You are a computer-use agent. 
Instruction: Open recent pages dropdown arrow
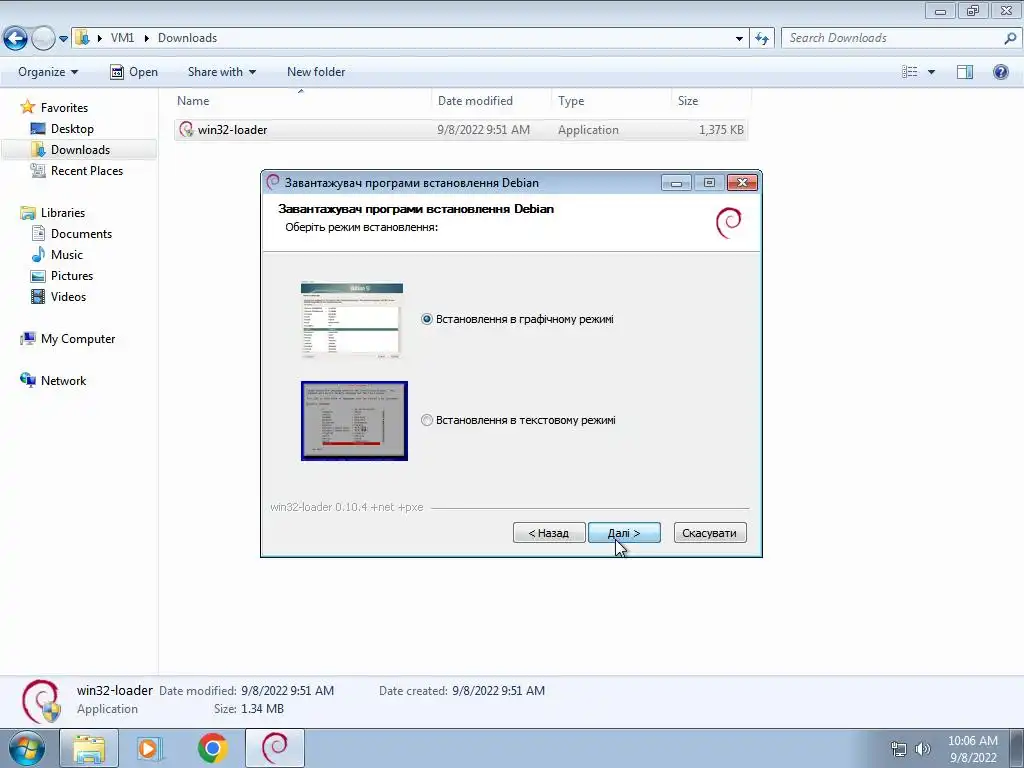point(63,39)
